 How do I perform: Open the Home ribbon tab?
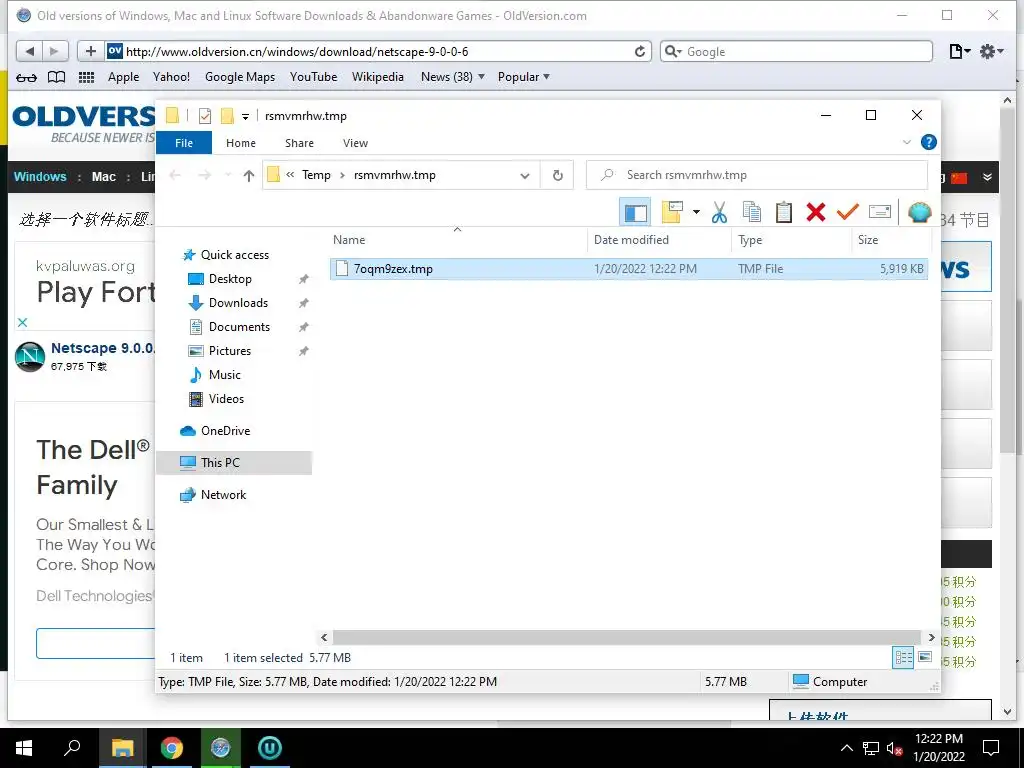pyautogui.click(x=241, y=143)
